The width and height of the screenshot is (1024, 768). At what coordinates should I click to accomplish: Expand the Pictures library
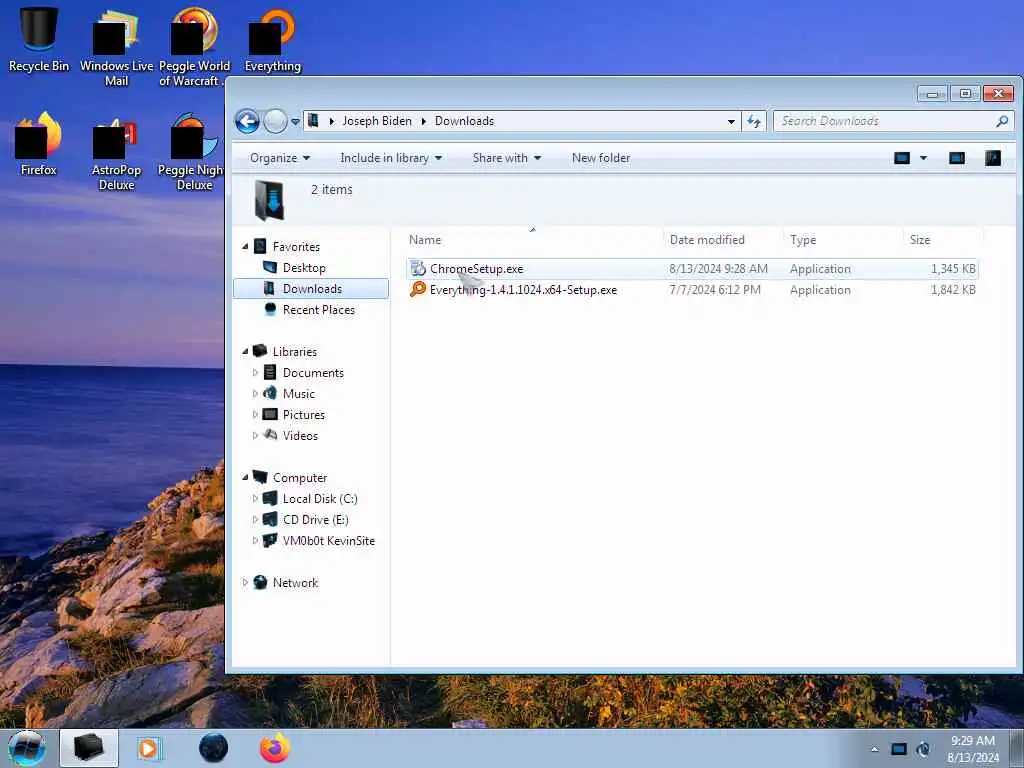255,414
